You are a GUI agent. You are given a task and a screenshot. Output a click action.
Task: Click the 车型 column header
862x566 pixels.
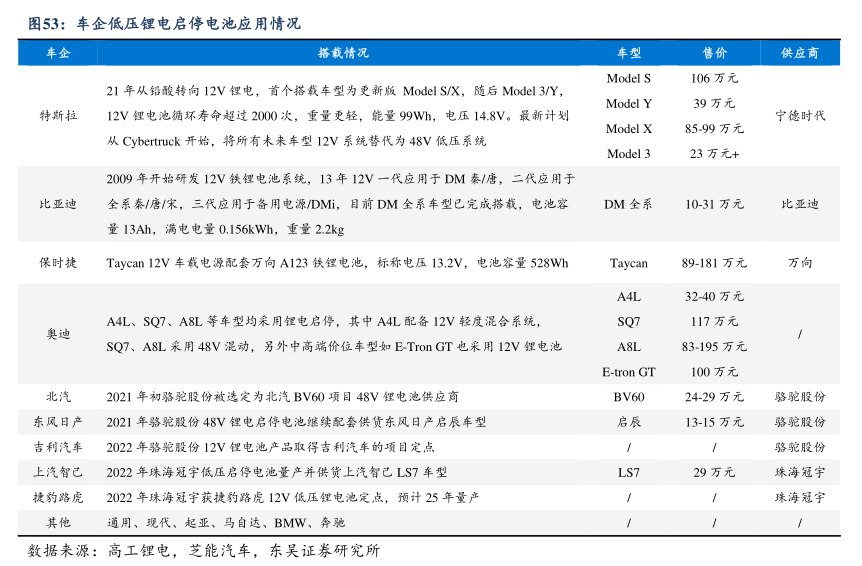[628, 53]
